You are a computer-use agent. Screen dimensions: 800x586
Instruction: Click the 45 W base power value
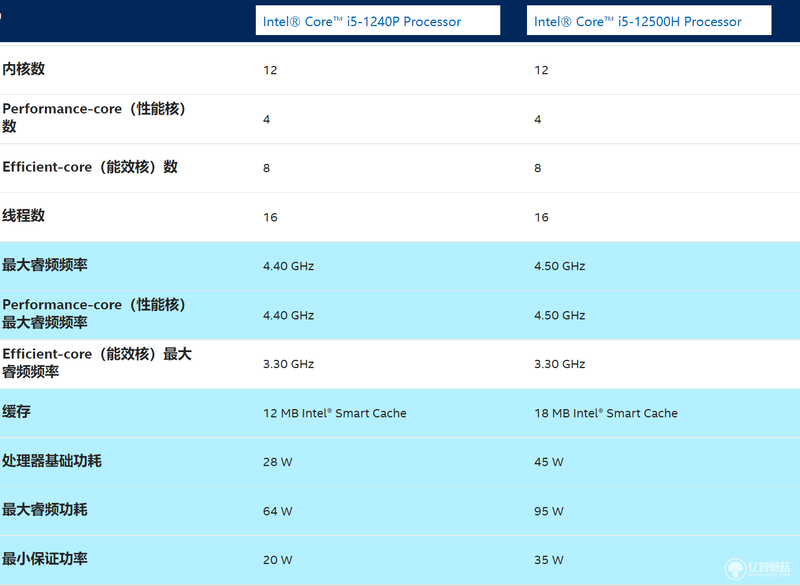(549, 462)
